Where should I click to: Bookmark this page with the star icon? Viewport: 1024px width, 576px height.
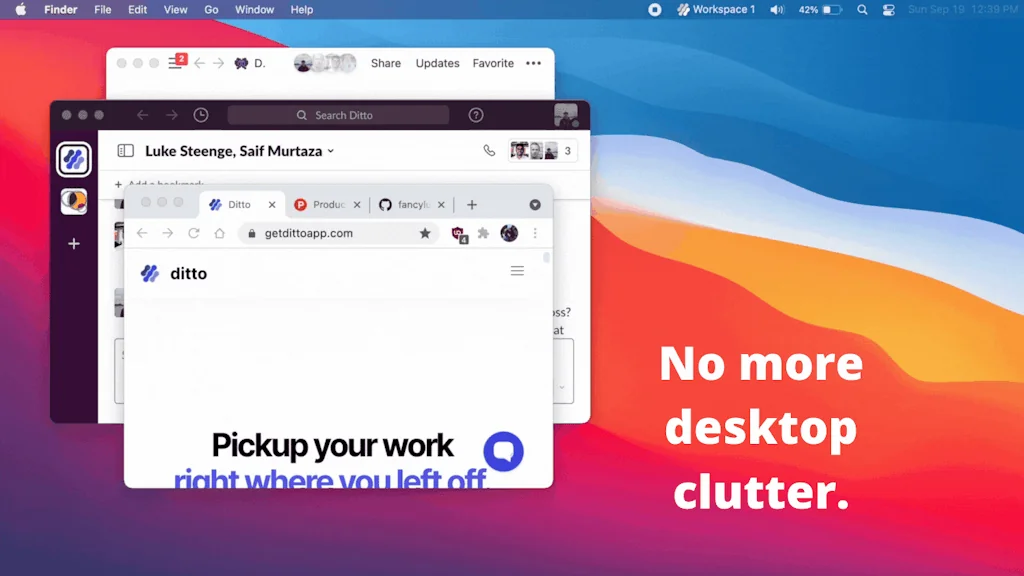(425, 233)
